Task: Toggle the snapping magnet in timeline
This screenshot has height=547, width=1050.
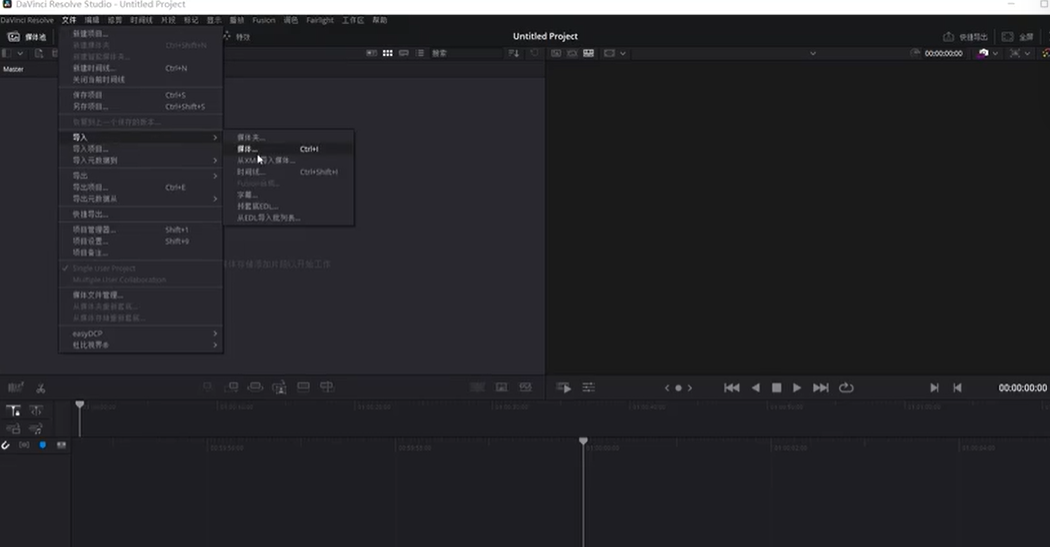Action: 5,445
